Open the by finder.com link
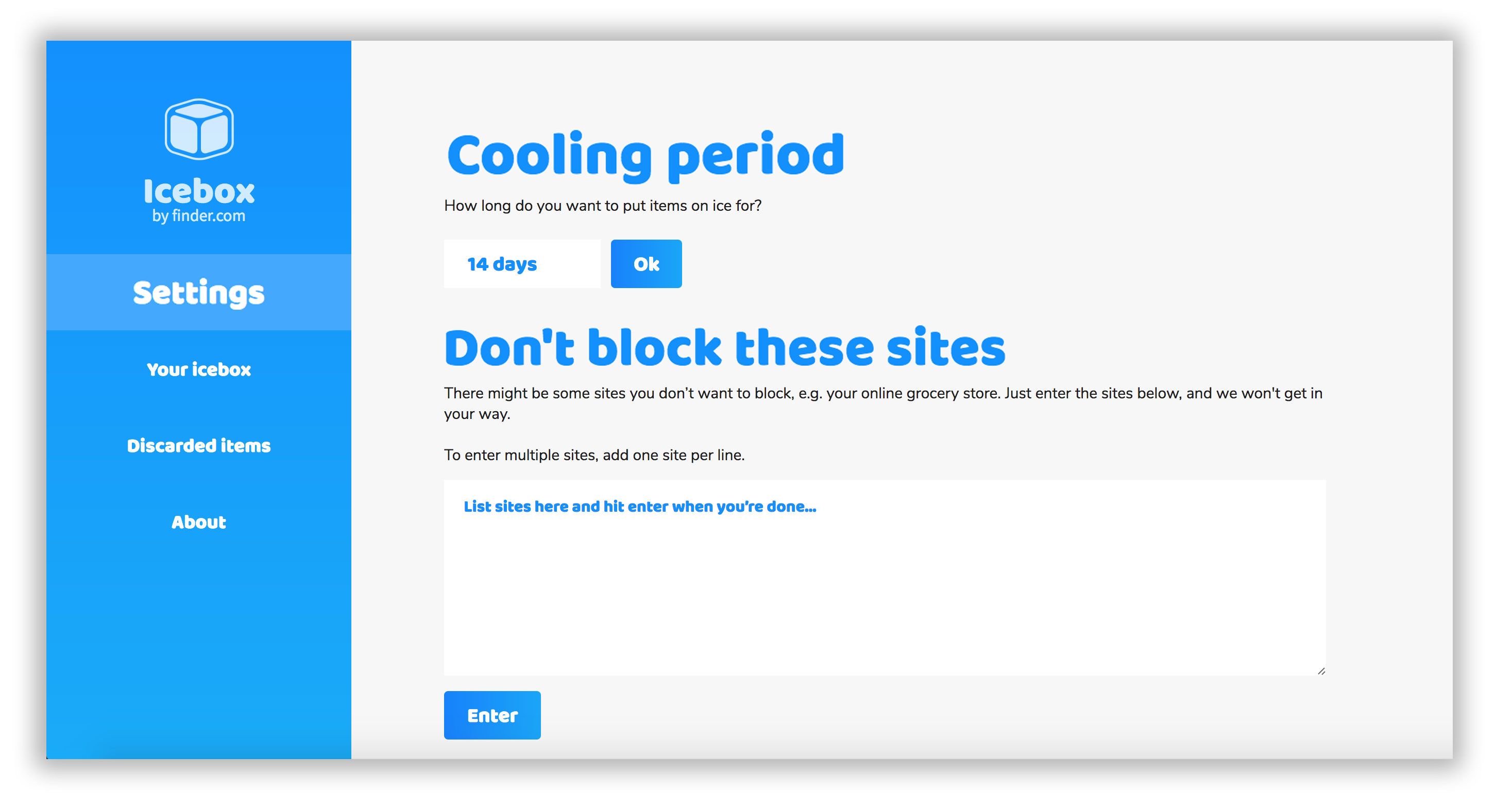 [x=199, y=216]
